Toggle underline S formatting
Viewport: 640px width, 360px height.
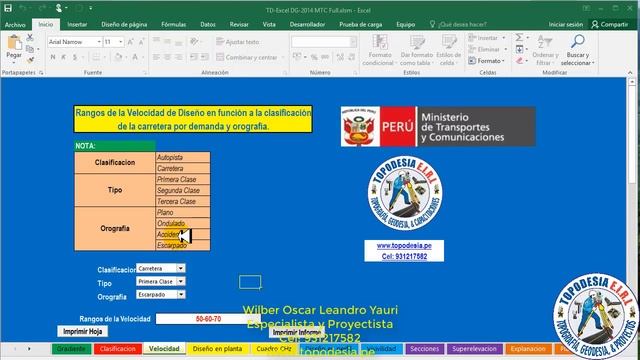coord(75,57)
